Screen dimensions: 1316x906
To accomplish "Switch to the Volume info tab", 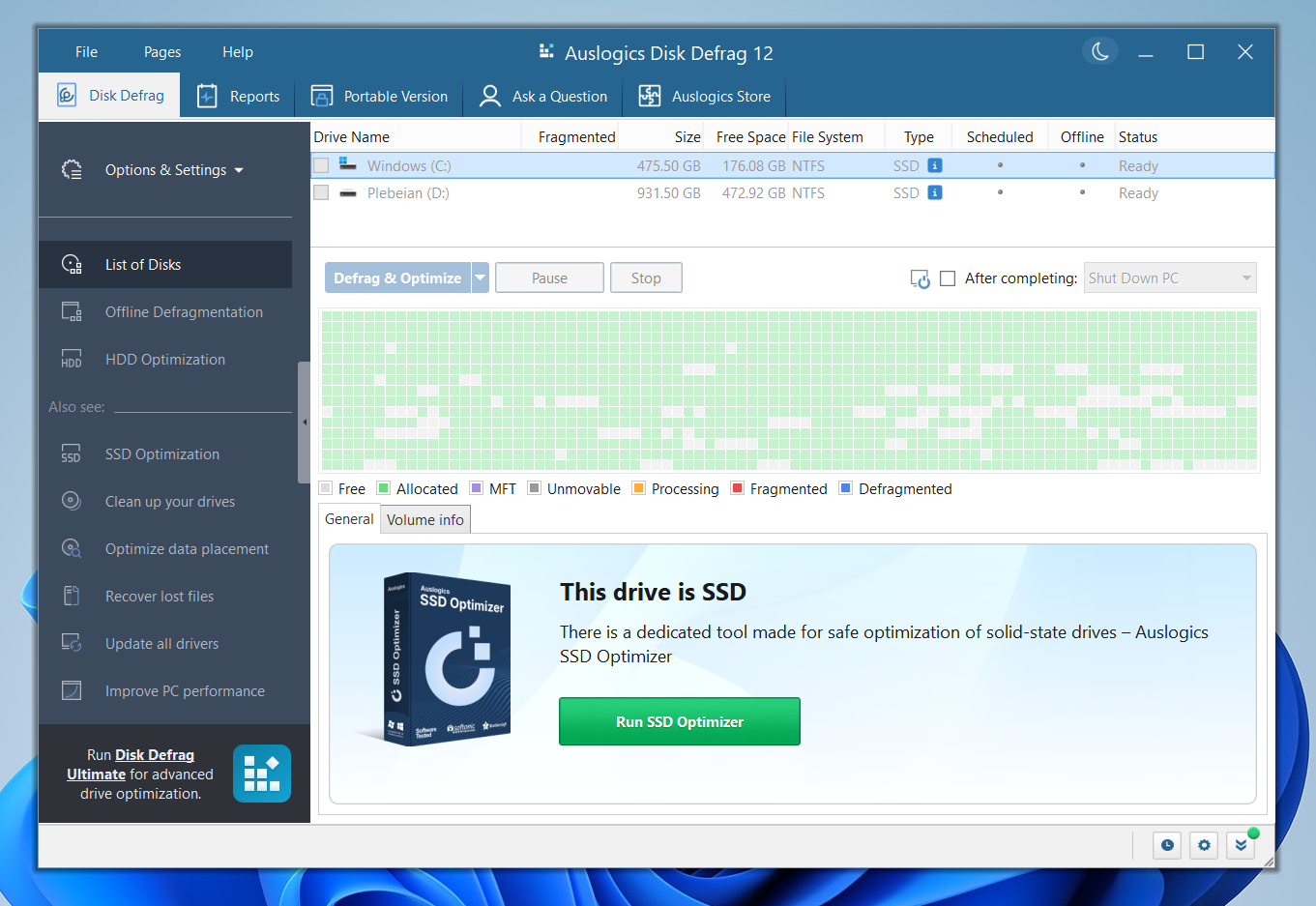I will [424, 519].
